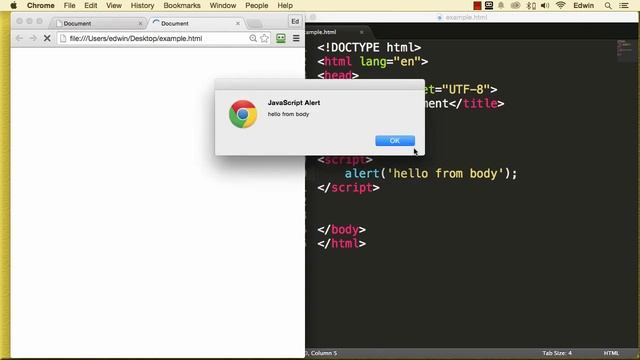Viewport: 640px width, 360px height.
Task: Click the Ed profile button in Chrome
Action: pyautogui.click(x=295, y=21)
